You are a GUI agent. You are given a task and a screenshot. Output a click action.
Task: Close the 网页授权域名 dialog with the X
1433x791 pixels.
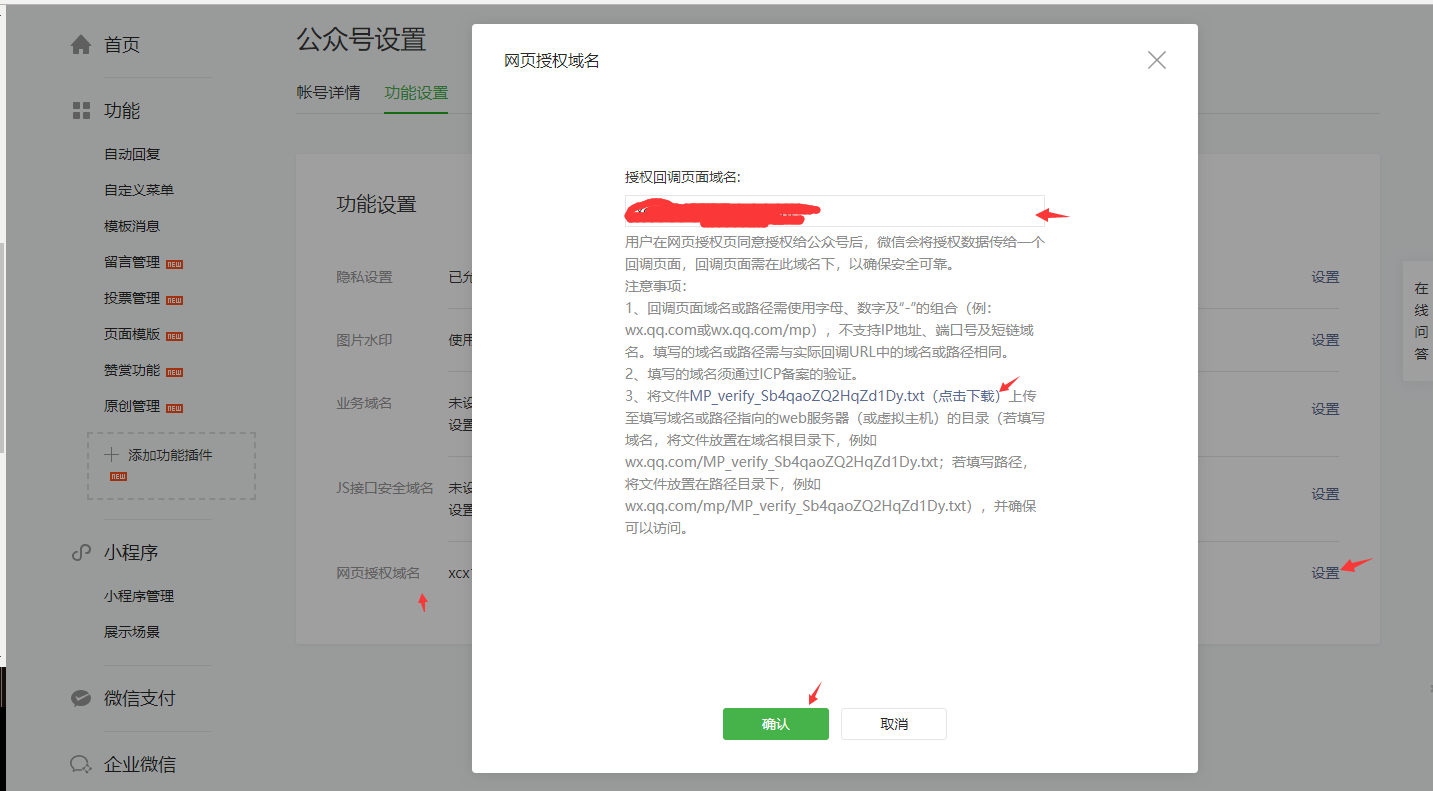point(1157,60)
